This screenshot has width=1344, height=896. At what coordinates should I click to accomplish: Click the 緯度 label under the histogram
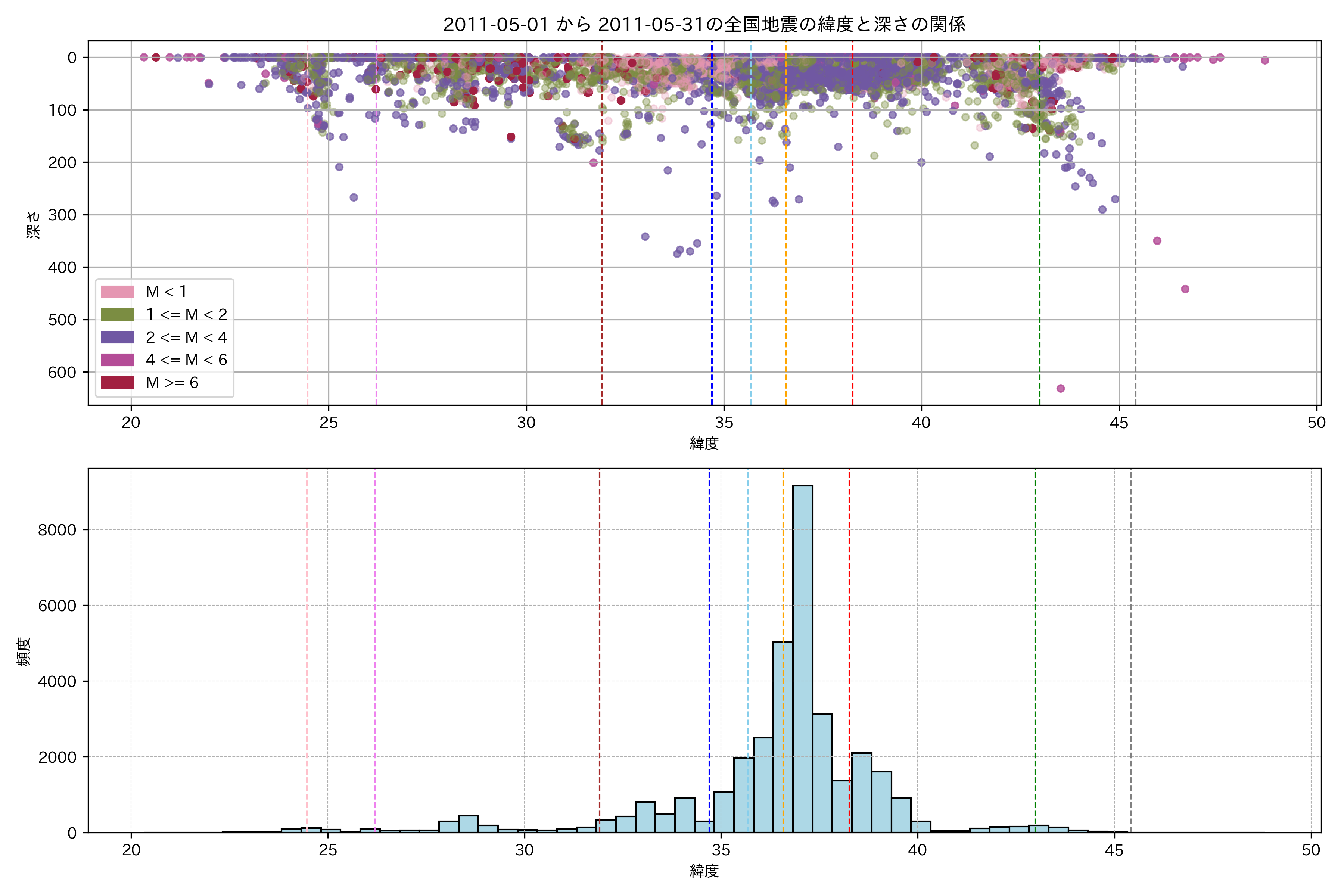pyautogui.click(x=704, y=871)
